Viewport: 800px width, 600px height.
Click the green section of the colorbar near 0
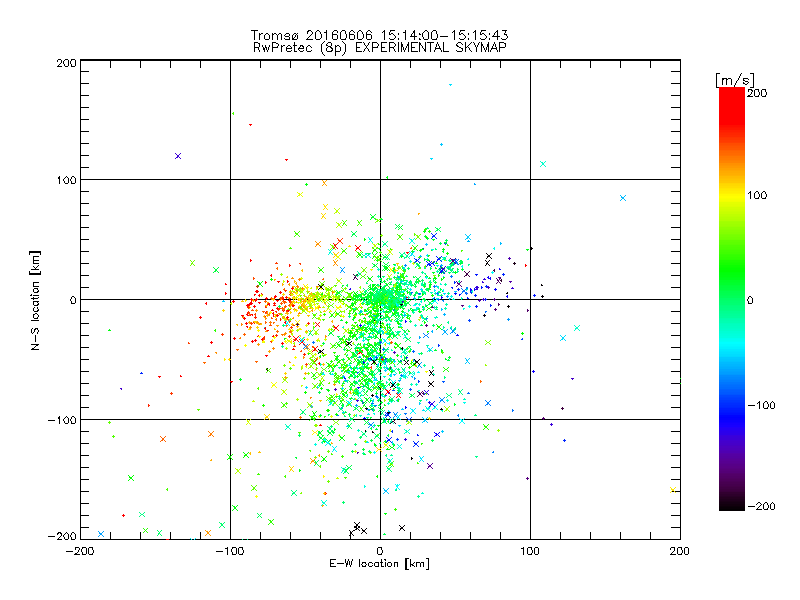click(x=732, y=299)
